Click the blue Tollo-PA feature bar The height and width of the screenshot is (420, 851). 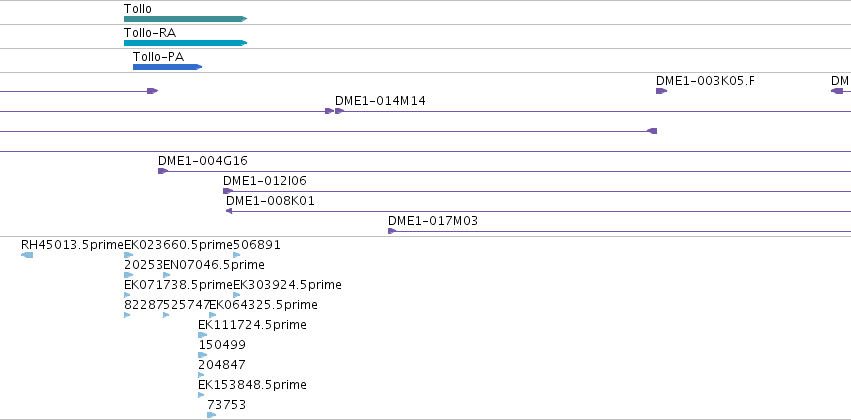coord(167,67)
